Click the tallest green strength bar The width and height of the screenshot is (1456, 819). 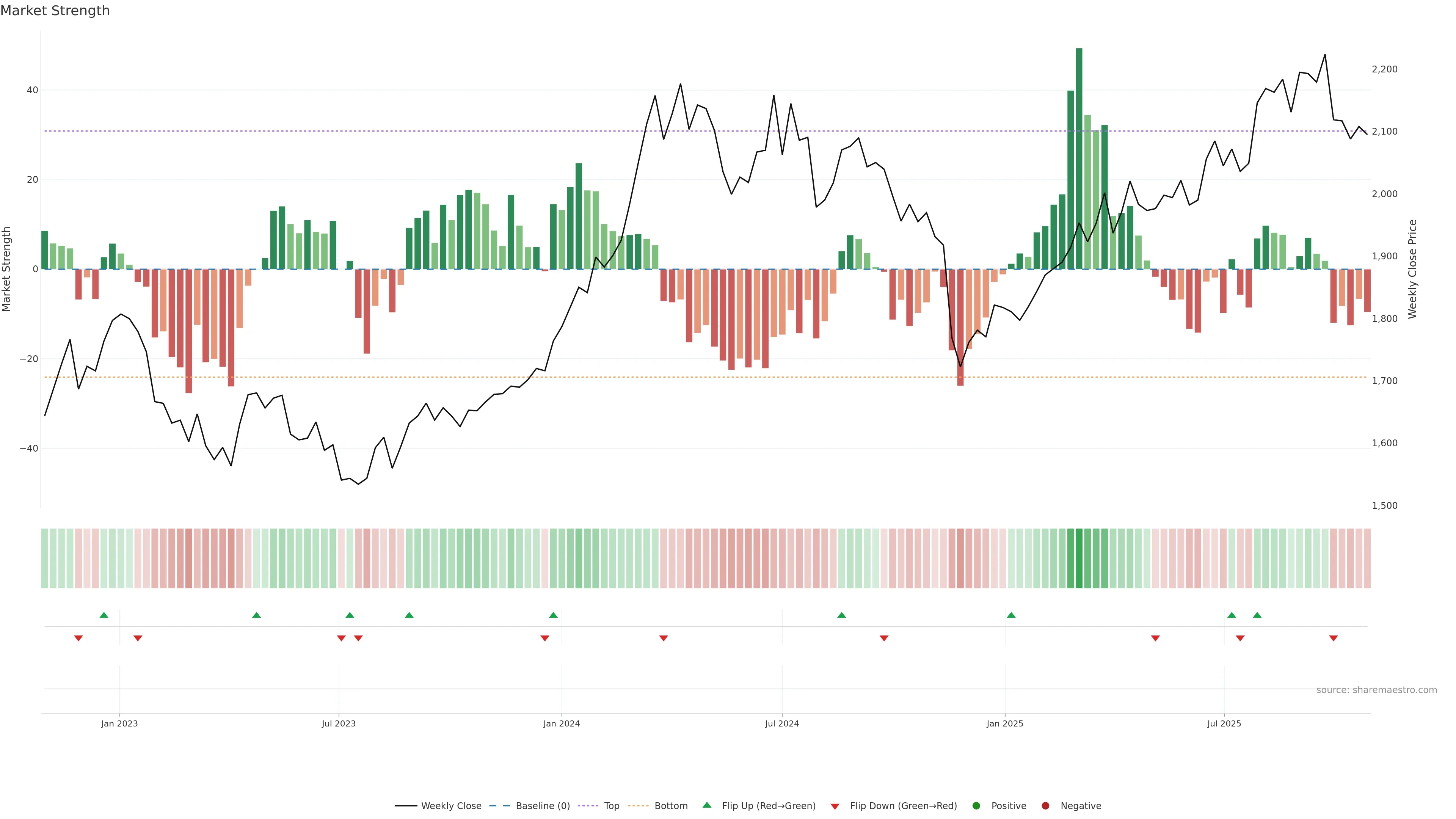[x=1079, y=158]
